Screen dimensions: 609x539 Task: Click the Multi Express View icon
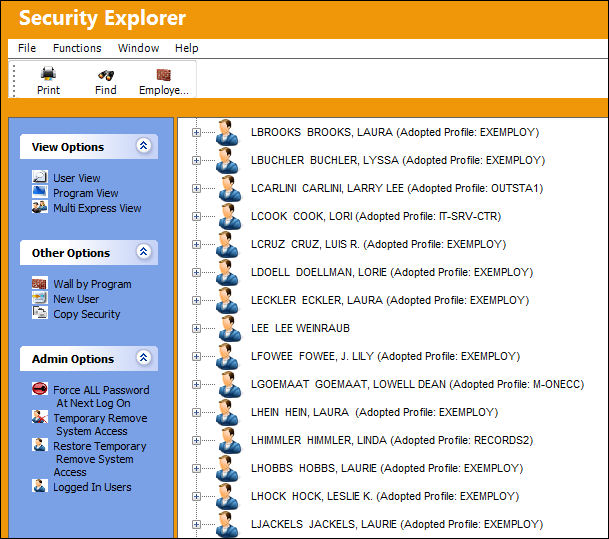point(40,207)
